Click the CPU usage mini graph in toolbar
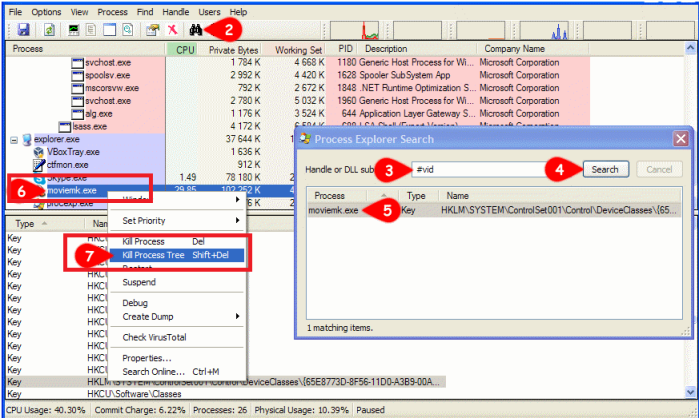Screen dimensions: 699x418 pyautogui.click(x=354, y=30)
